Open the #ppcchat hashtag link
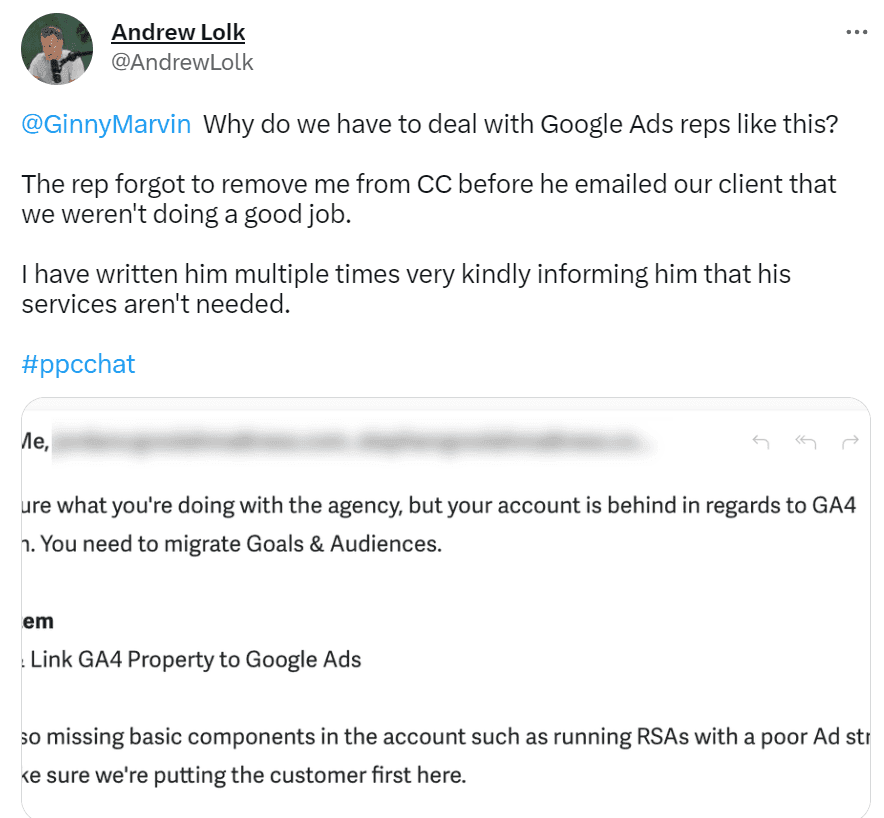The image size is (884, 818). [x=78, y=364]
